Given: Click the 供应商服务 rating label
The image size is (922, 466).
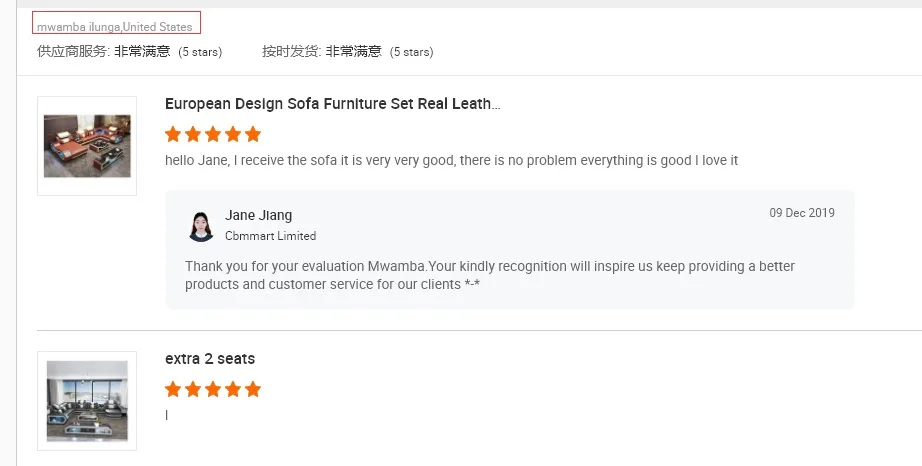Looking at the screenshot, I should pyautogui.click(x=73, y=51).
